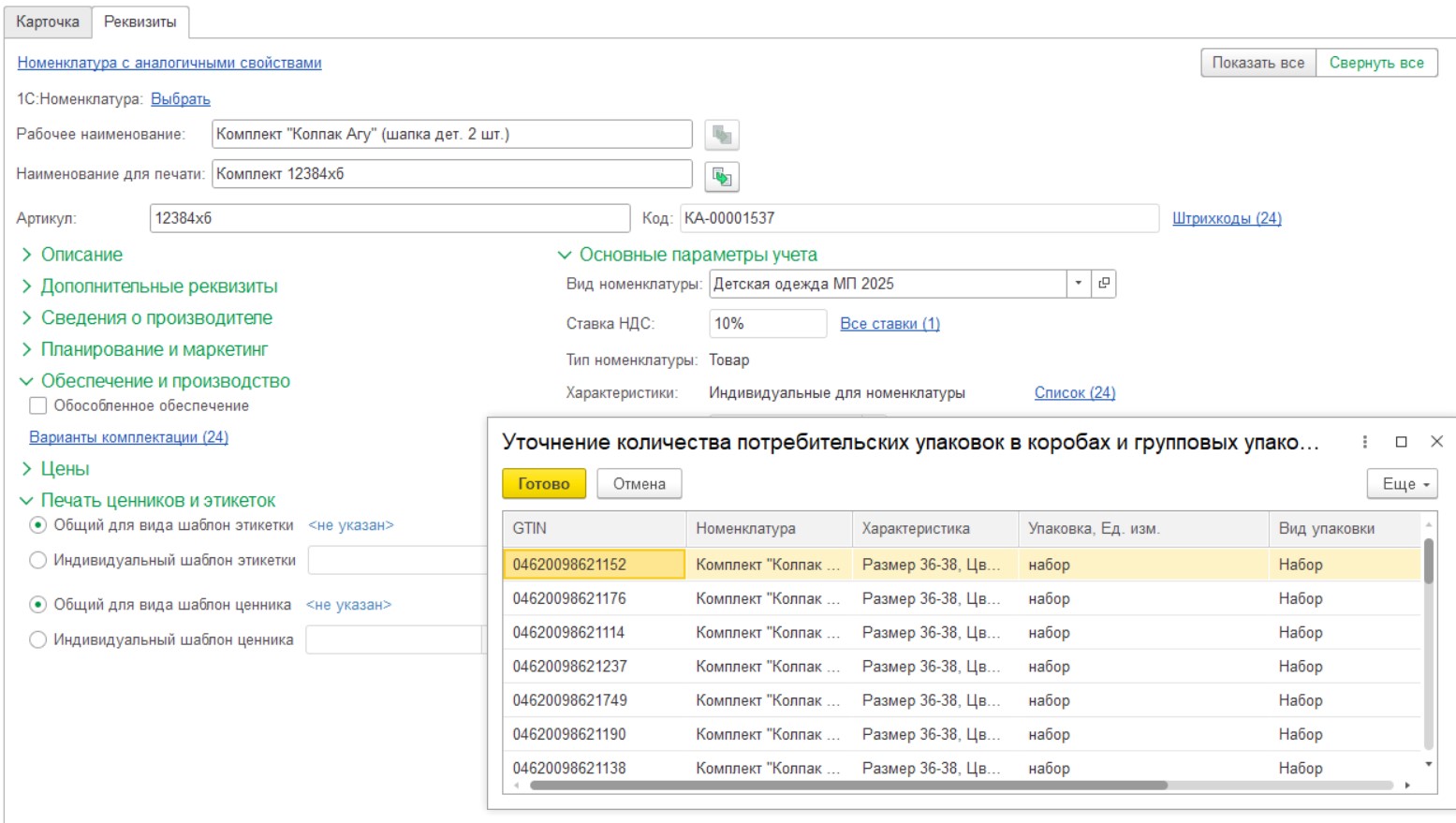Image resolution: width=1456 pixels, height=823 pixels.
Task: Open the Вид номенклатуры item form icon
Action: point(1104,284)
